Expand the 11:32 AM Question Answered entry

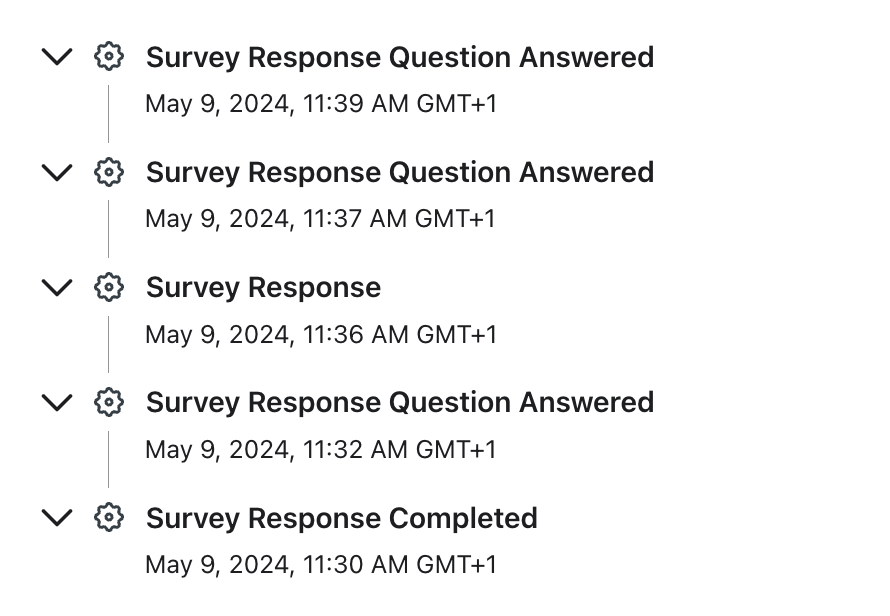pyautogui.click(x=57, y=403)
